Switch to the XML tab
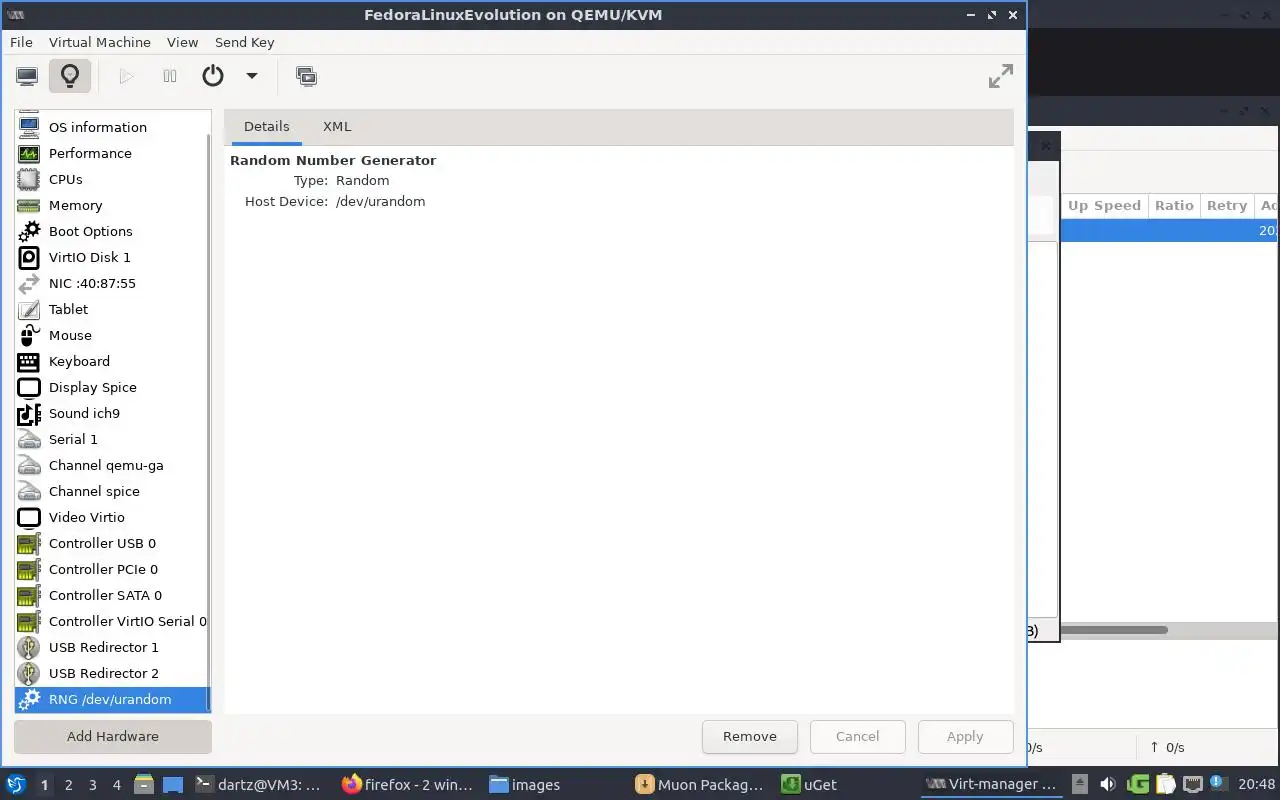This screenshot has height=800, width=1280. pos(337,127)
